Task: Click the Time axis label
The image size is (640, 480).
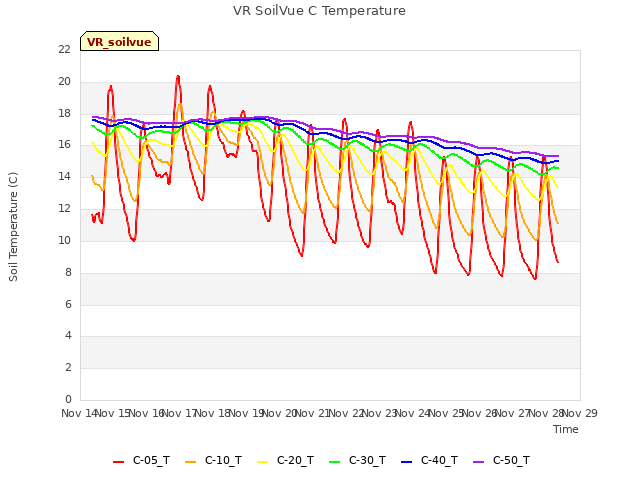Action: pyautogui.click(x=566, y=429)
